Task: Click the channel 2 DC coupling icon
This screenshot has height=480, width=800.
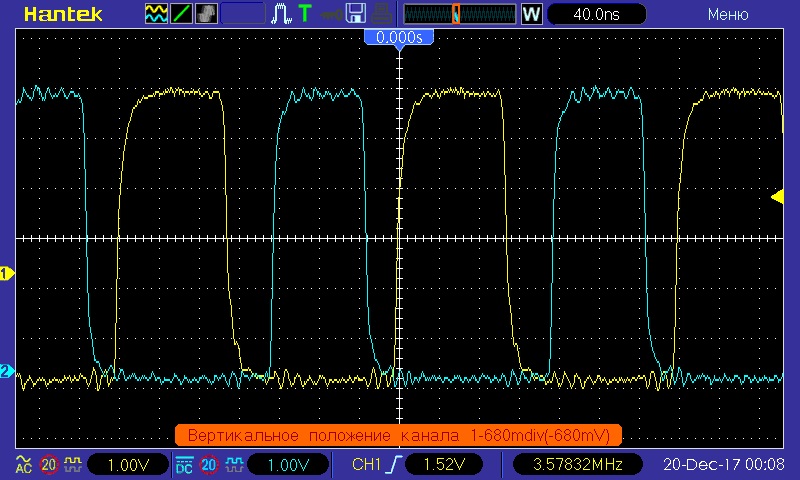Action: pyautogui.click(x=184, y=464)
